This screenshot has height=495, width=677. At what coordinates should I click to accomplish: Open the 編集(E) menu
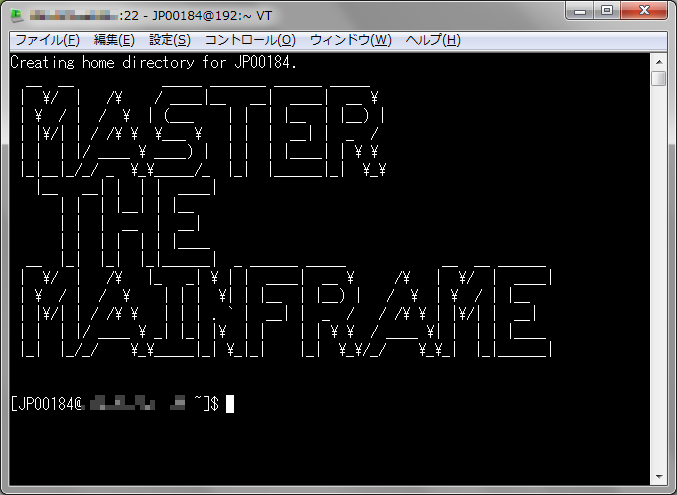(x=114, y=40)
